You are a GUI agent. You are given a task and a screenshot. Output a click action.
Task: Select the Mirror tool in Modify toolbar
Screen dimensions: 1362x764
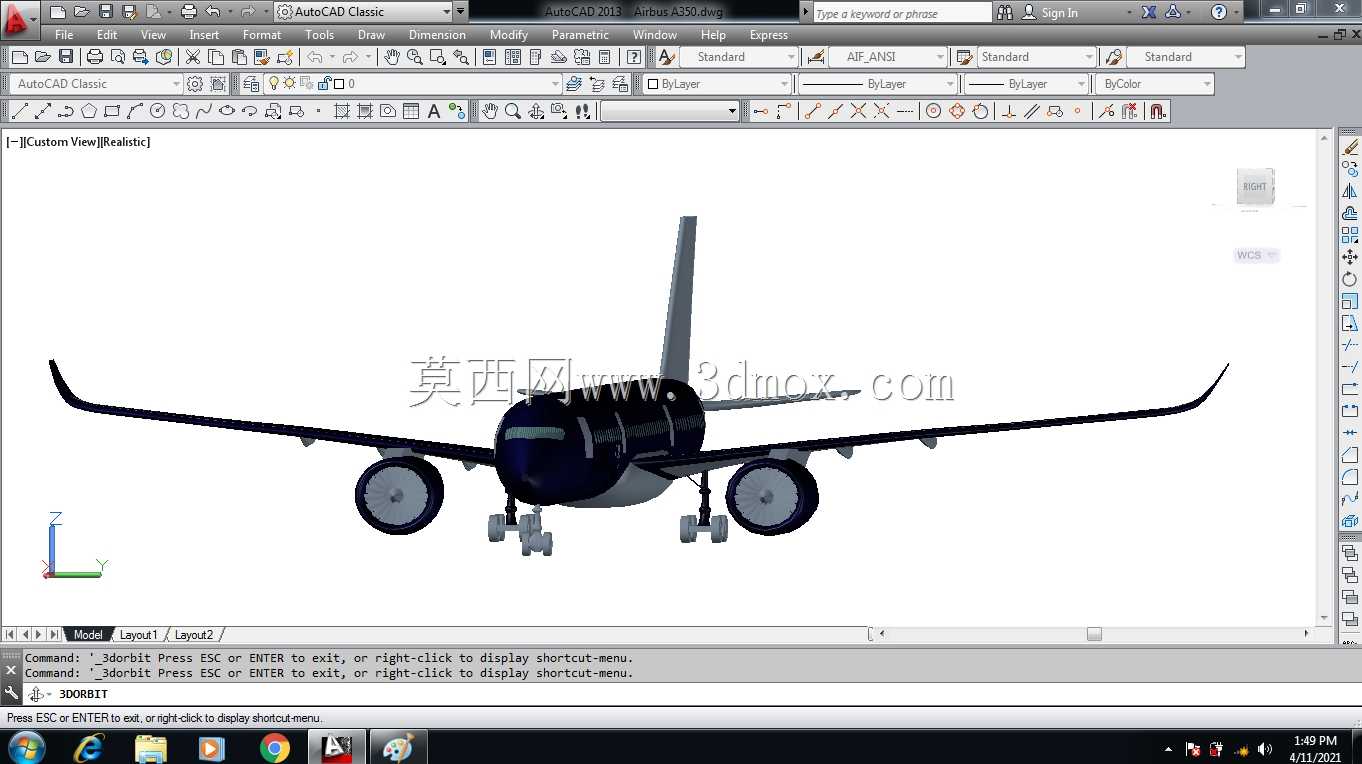click(x=1350, y=191)
